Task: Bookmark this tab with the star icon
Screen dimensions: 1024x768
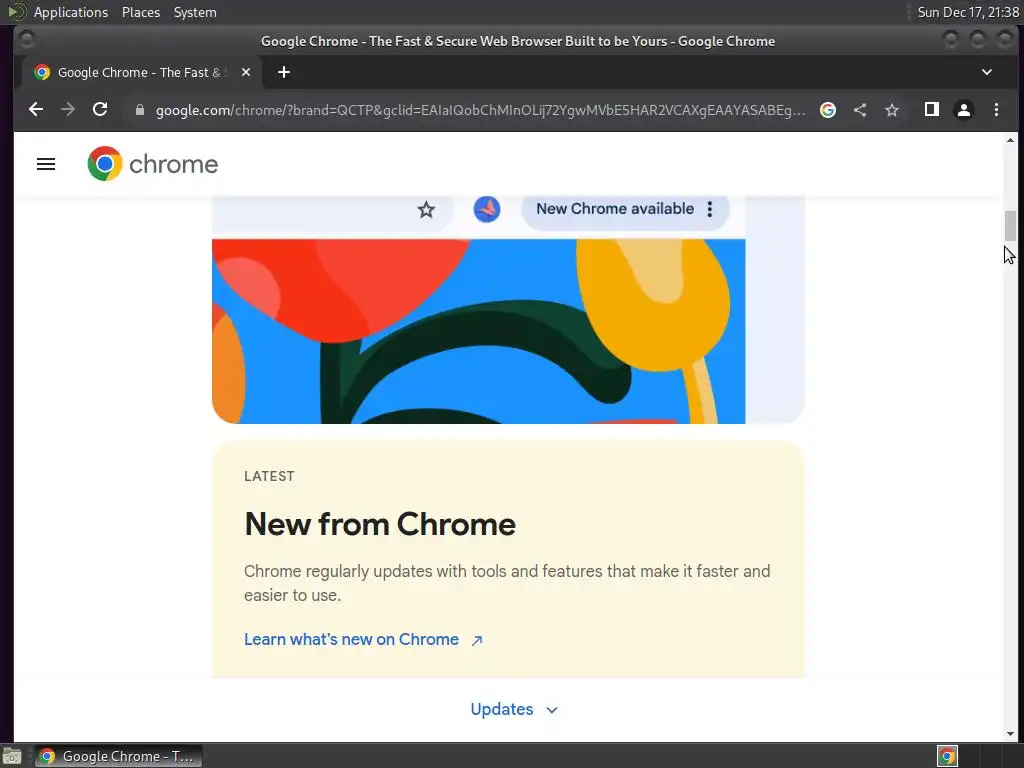Action: tap(892, 110)
